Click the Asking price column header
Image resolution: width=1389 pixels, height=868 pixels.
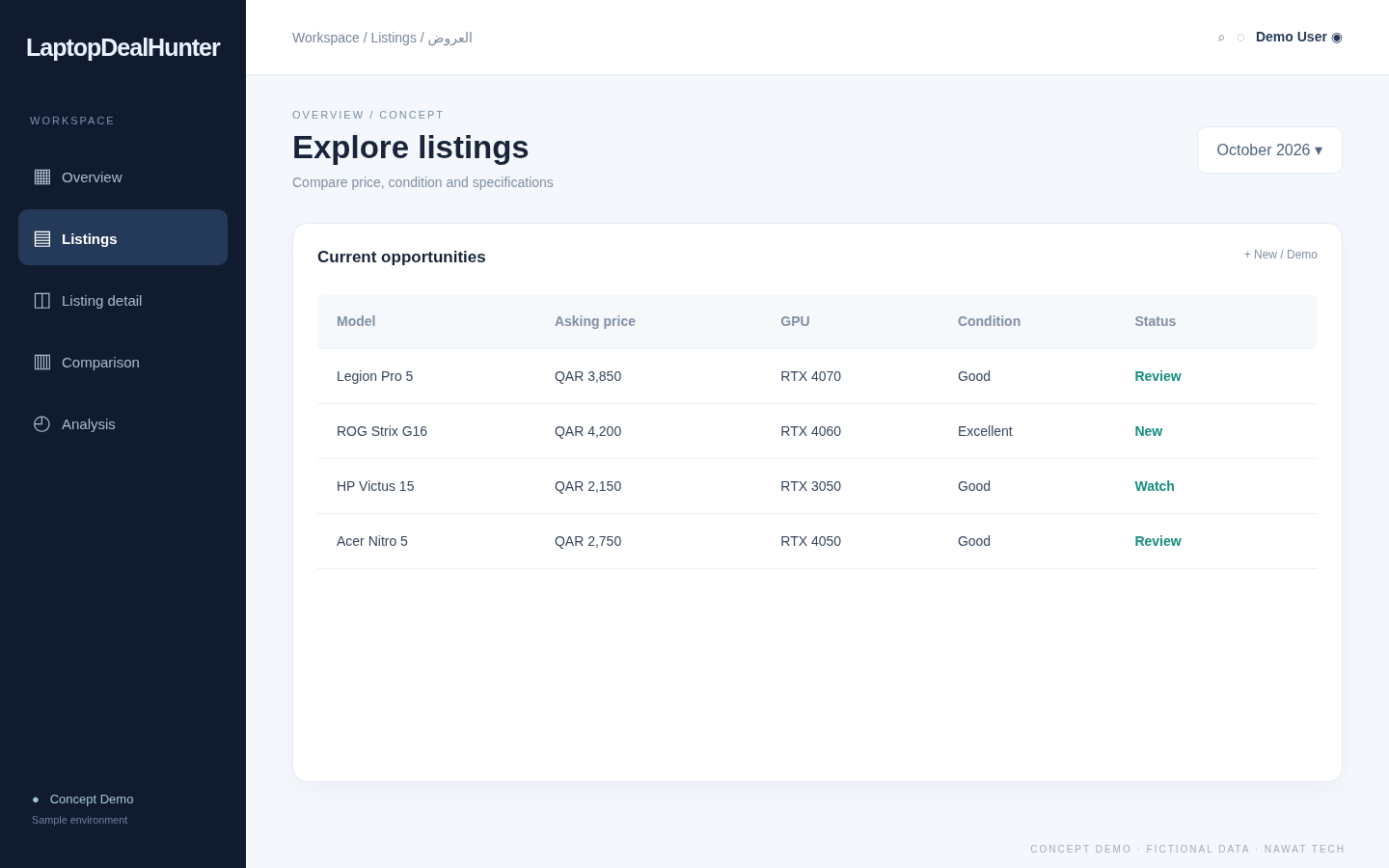(x=595, y=321)
